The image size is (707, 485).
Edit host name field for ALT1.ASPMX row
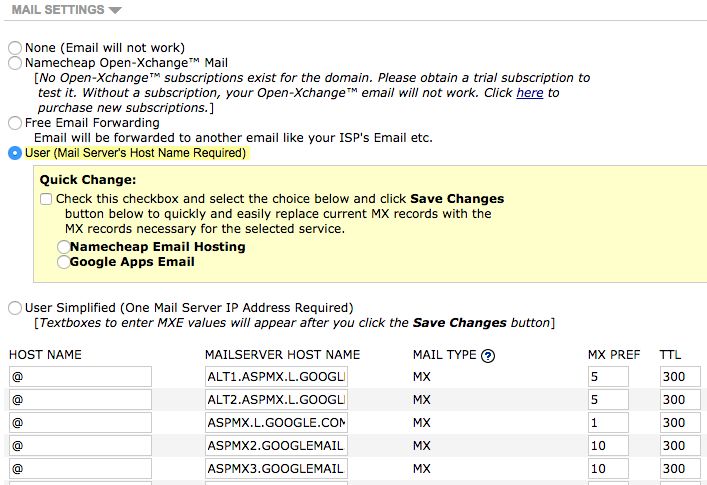(80, 377)
